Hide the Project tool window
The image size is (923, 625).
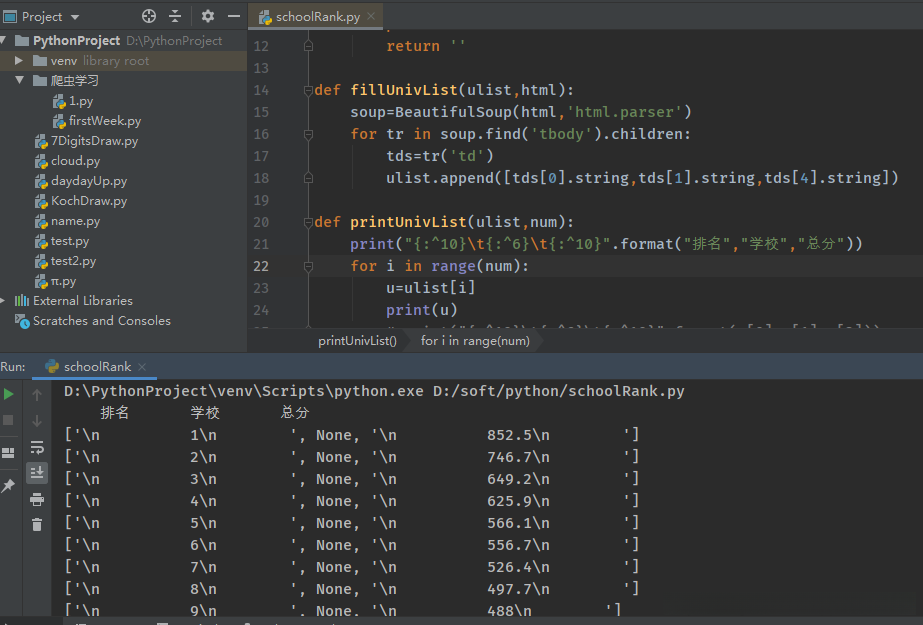pos(233,16)
